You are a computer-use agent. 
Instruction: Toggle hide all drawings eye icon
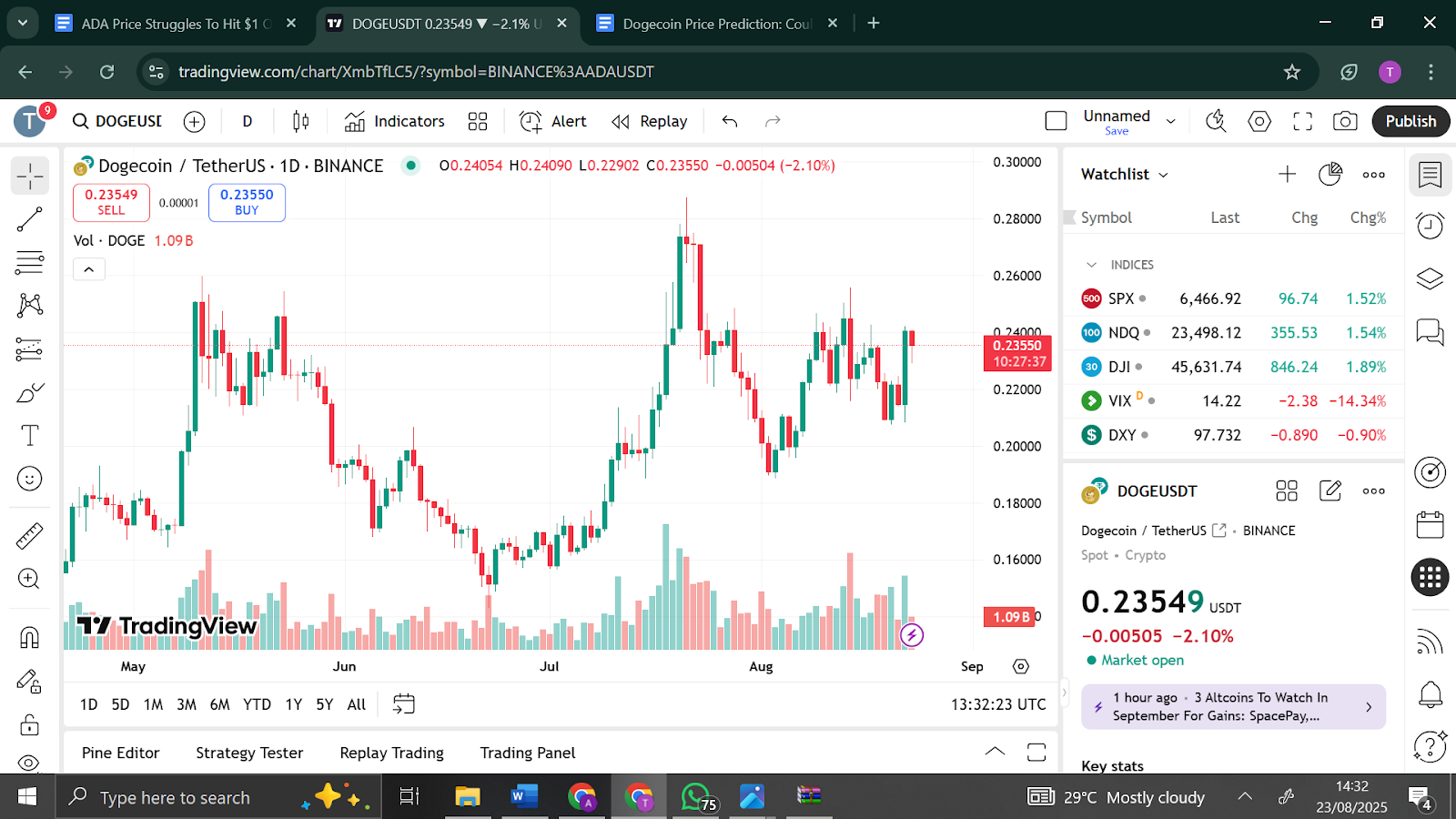[29, 762]
